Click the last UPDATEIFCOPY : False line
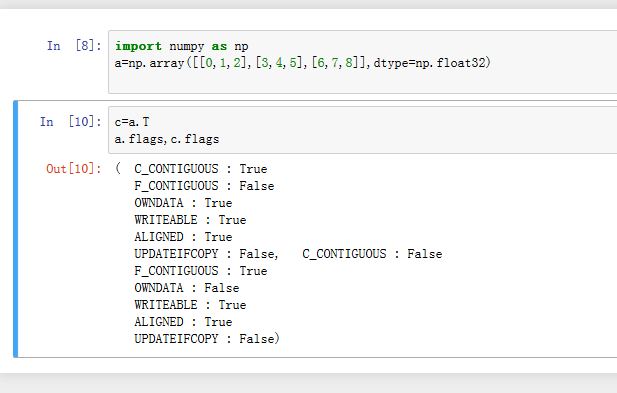617x393 pixels. (x=207, y=339)
